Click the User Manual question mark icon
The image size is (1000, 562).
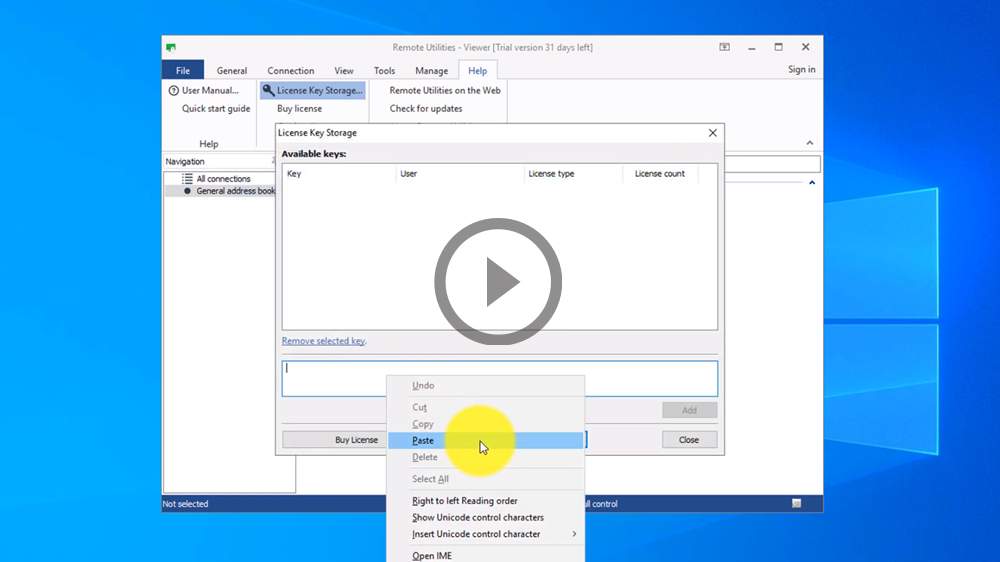pyautogui.click(x=173, y=91)
